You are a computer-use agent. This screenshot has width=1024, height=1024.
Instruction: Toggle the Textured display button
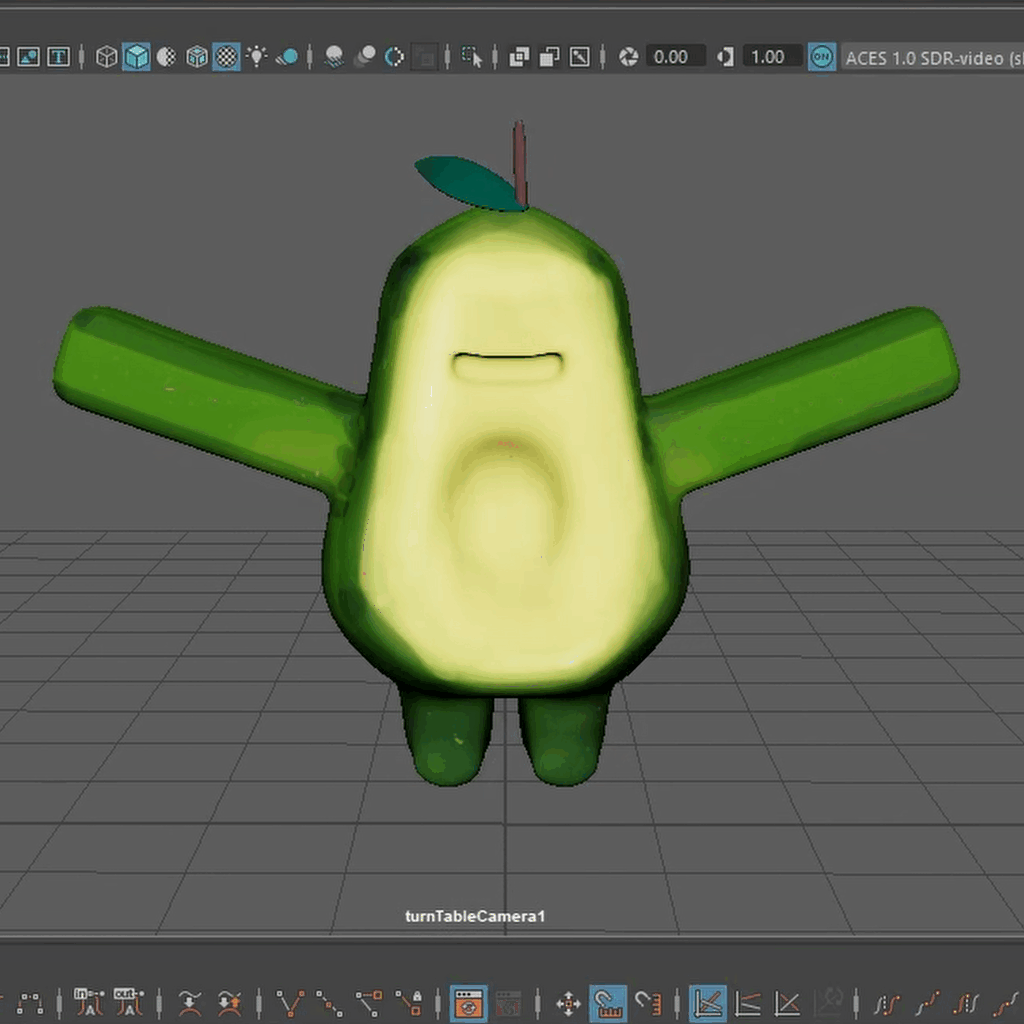(x=227, y=57)
